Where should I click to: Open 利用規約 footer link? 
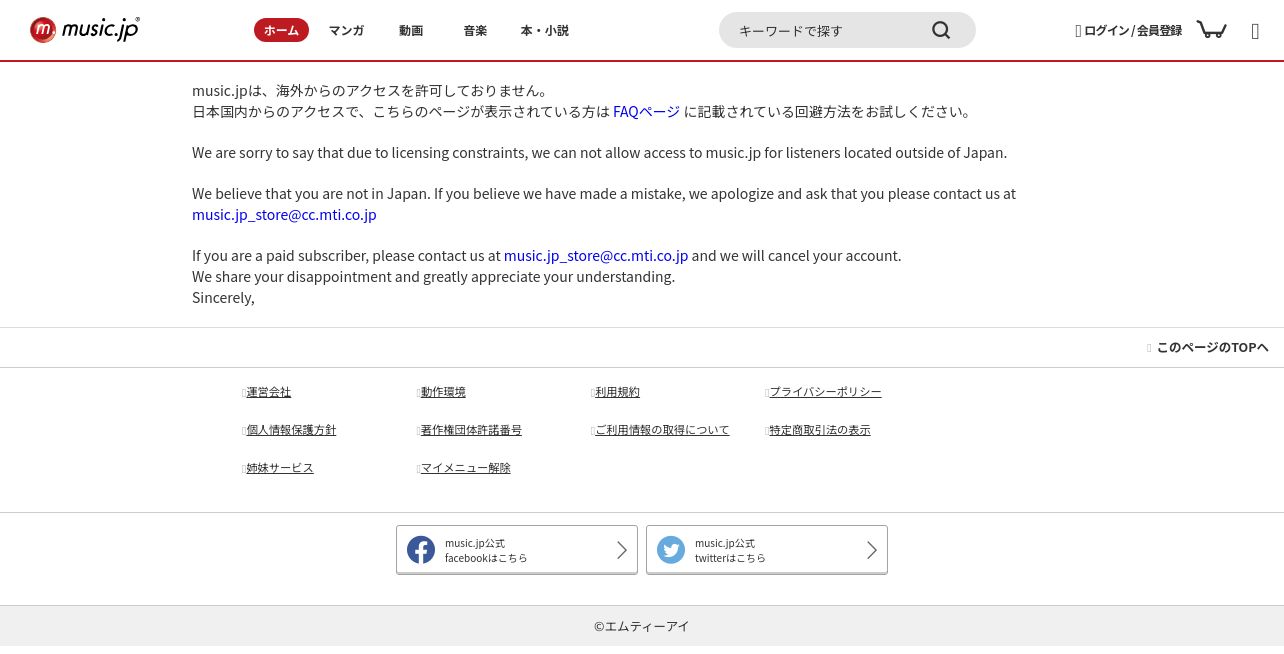click(617, 392)
